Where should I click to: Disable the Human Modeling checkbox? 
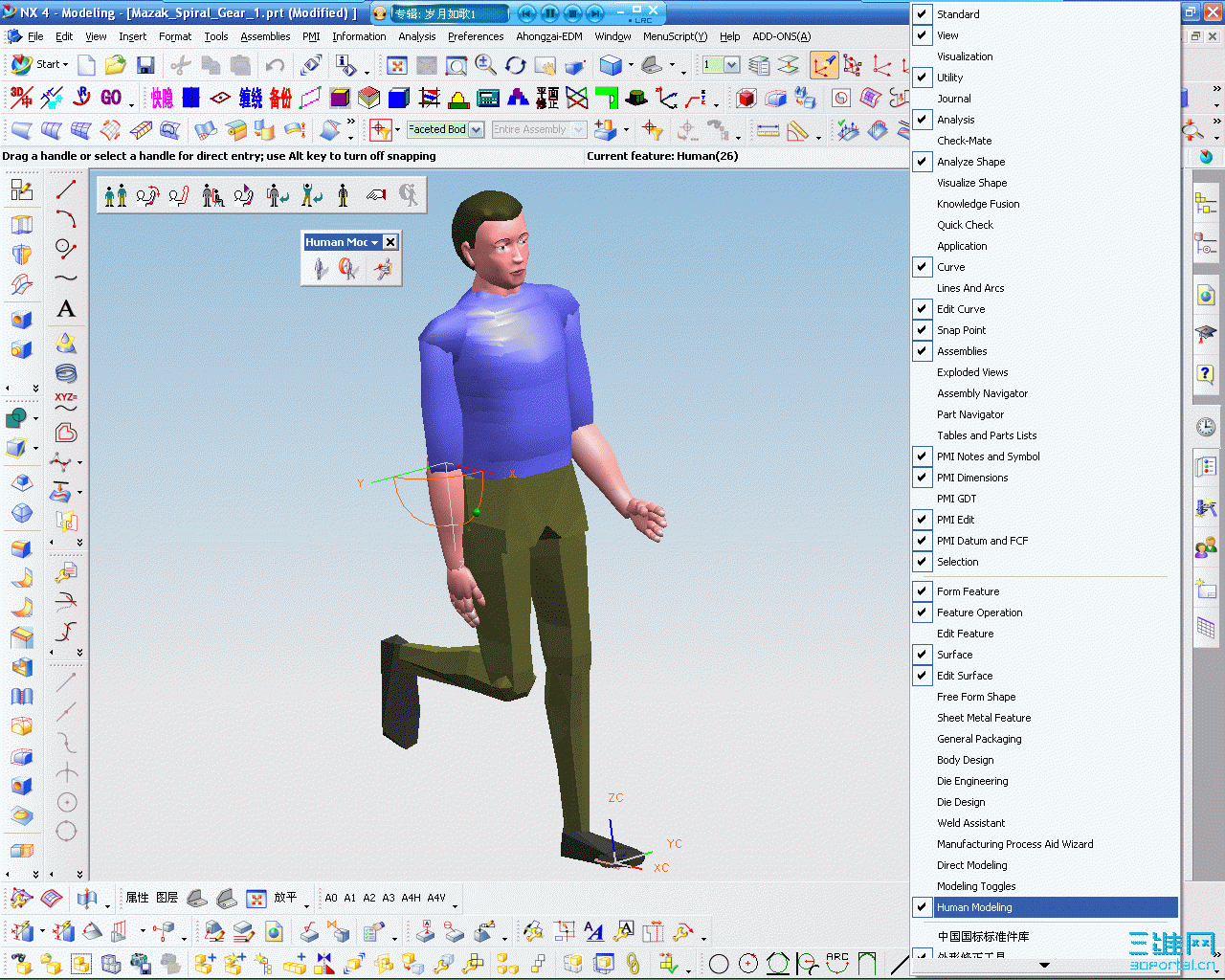click(922, 906)
